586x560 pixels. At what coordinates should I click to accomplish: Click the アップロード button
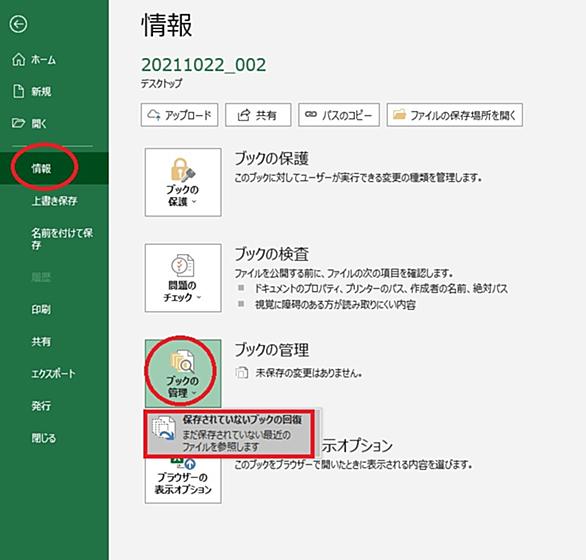tap(179, 115)
